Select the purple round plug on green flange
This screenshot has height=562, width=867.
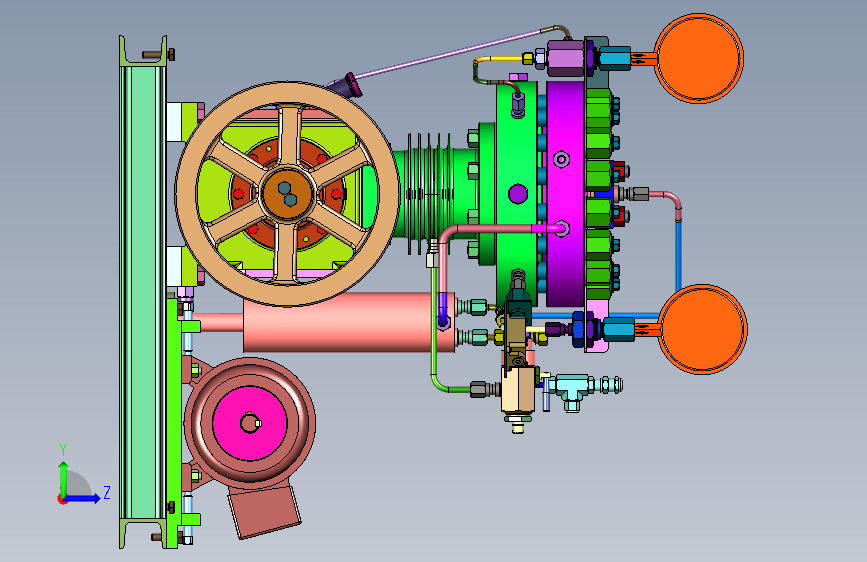click(518, 194)
